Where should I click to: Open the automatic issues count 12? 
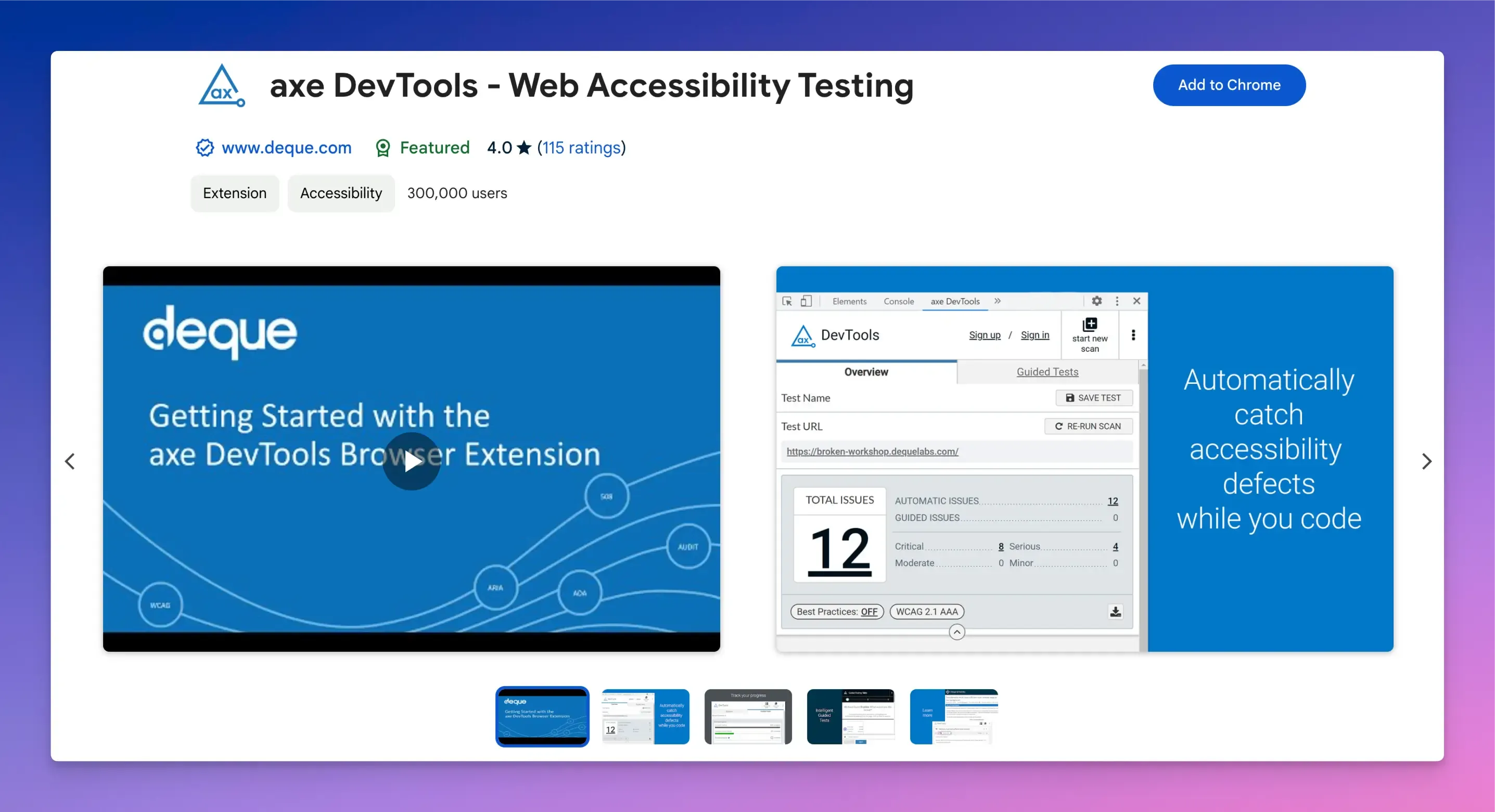click(x=1112, y=500)
